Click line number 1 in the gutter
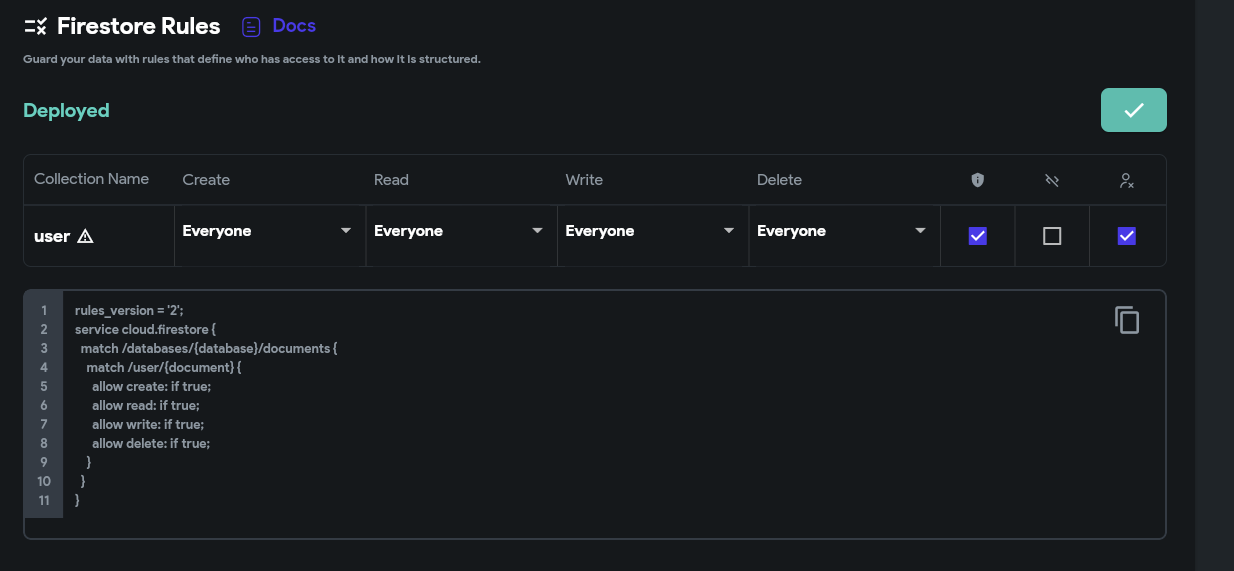Viewport: 1234px width, 571px height. [44, 311]
